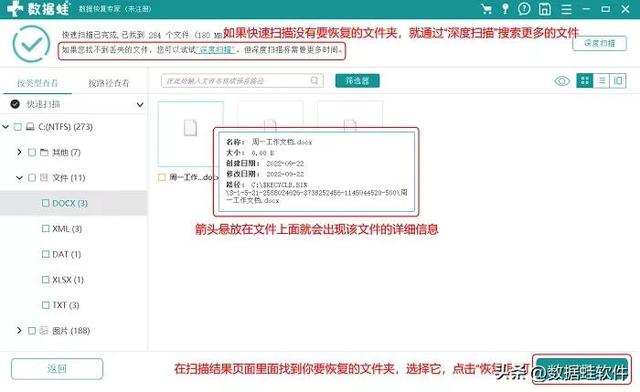The image size is (640, 392).
Task: Click the save scan result icon
Action: (545, 9)
